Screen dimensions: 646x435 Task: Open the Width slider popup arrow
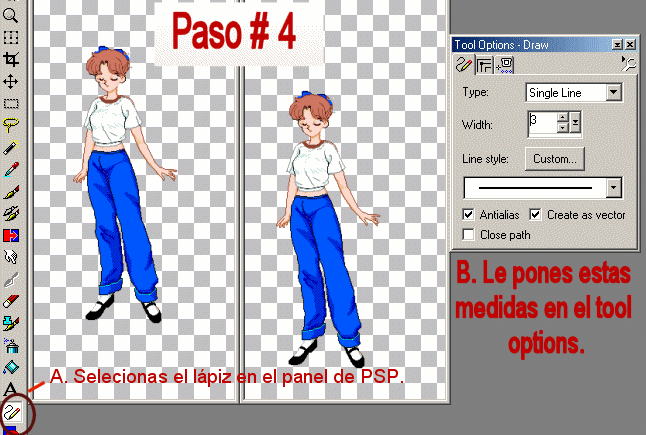click(575, 125)
